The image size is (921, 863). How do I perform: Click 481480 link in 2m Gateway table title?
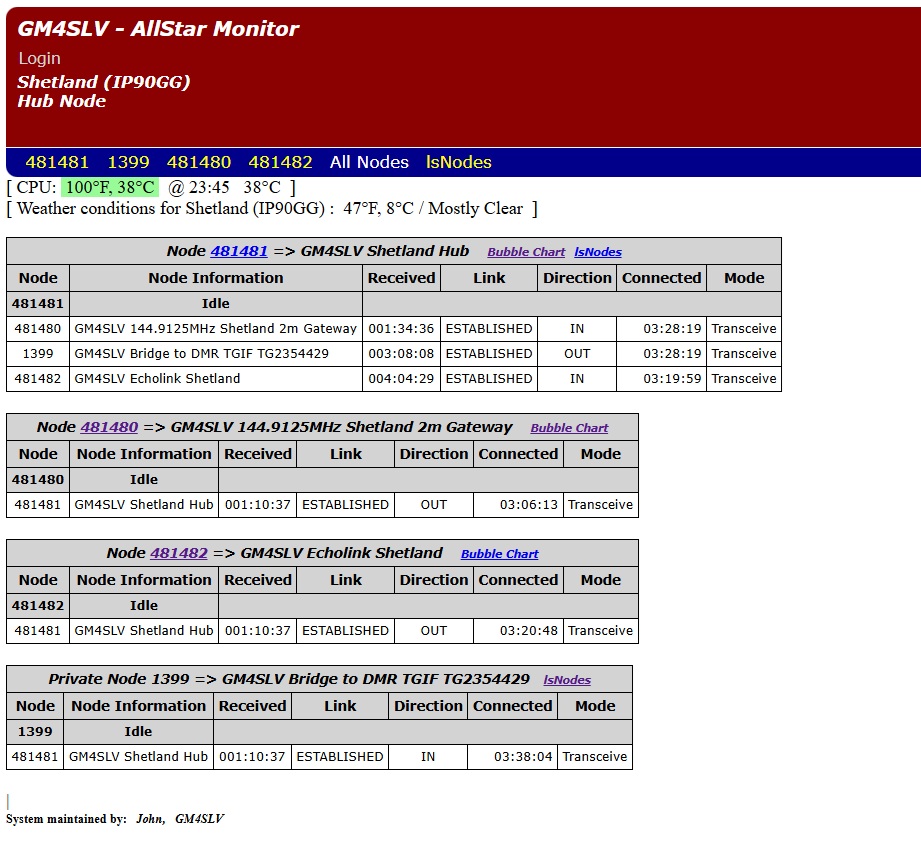(109, 427)
